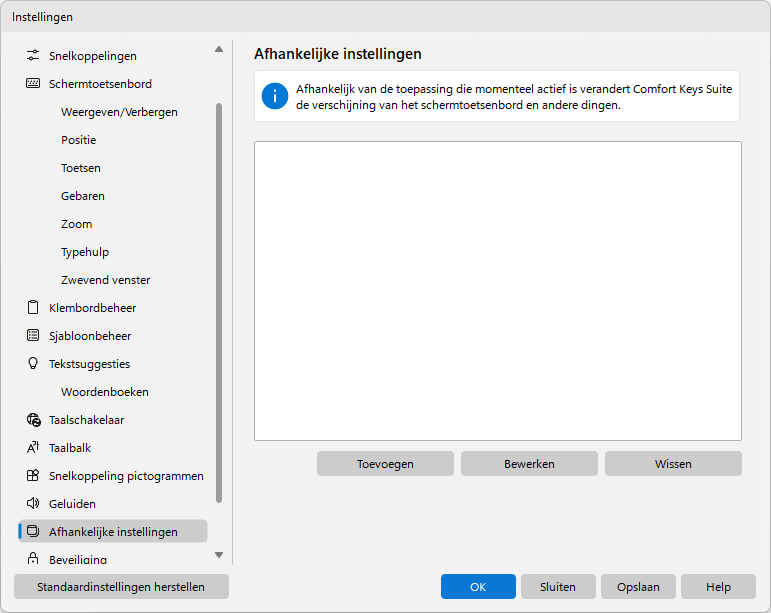Click the Afhankelijke instellingen window icon
Screen dimensions: 771x613
[33, 531]
